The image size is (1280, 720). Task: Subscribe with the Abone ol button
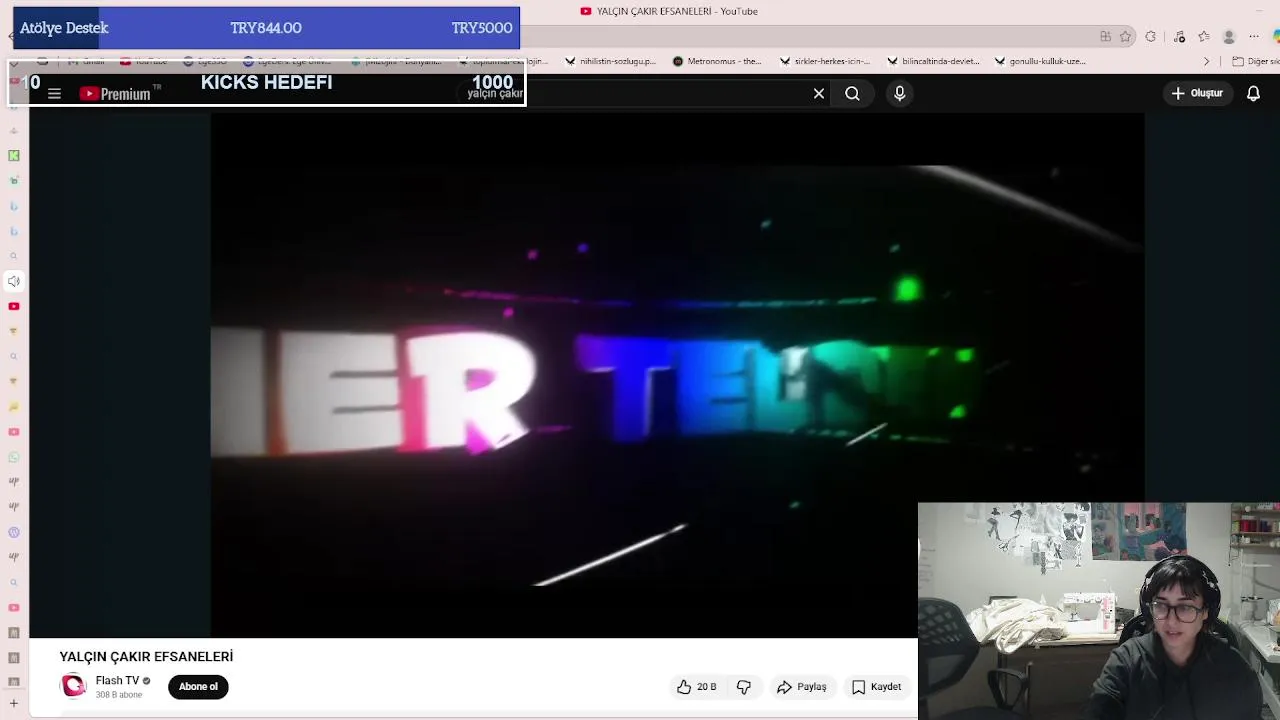coord(198,687)
